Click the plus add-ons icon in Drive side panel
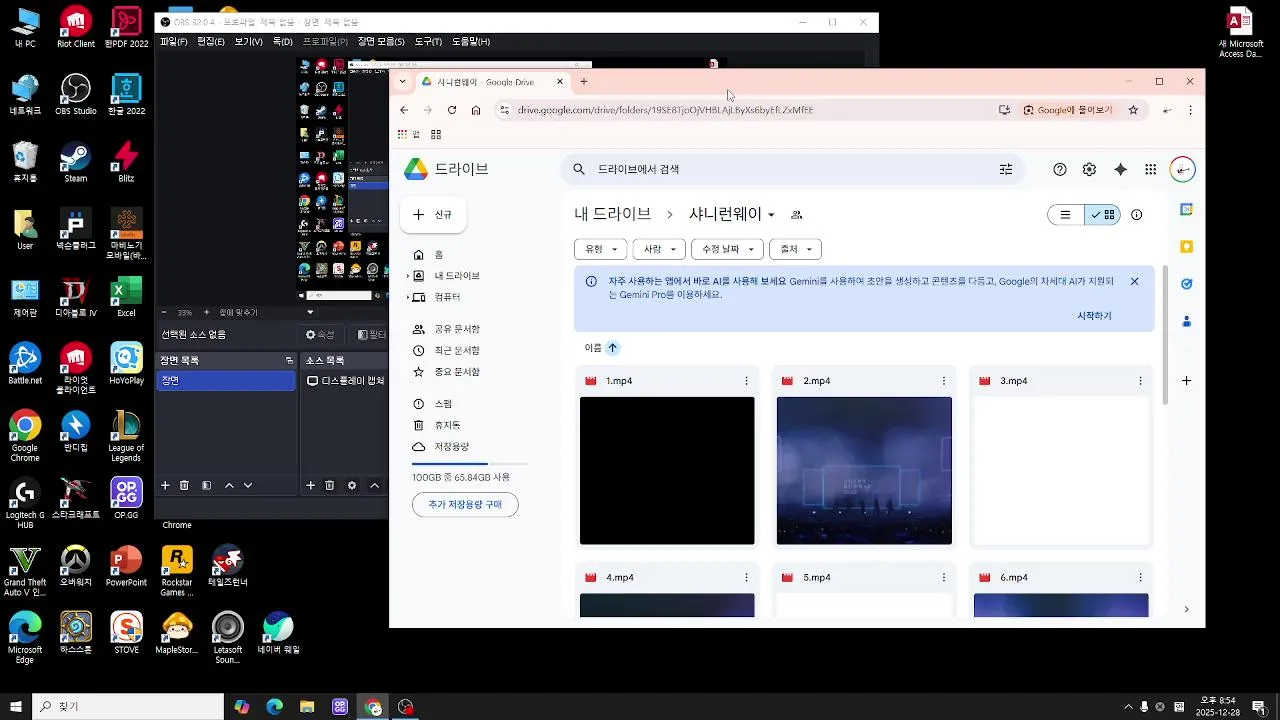The image size is (1280, 720). 1186,380
